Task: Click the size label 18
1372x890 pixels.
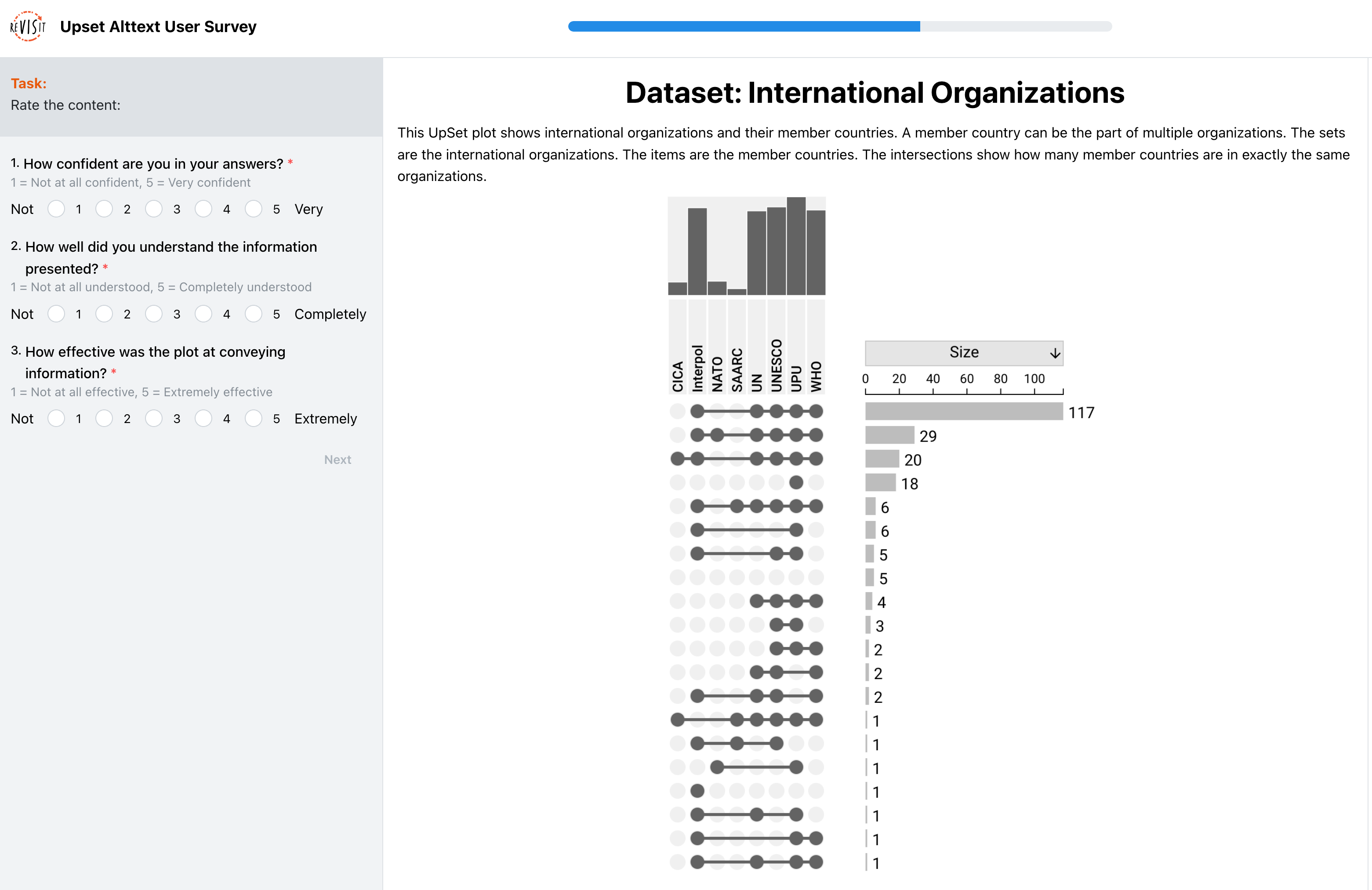Action: tap(909, 484)
